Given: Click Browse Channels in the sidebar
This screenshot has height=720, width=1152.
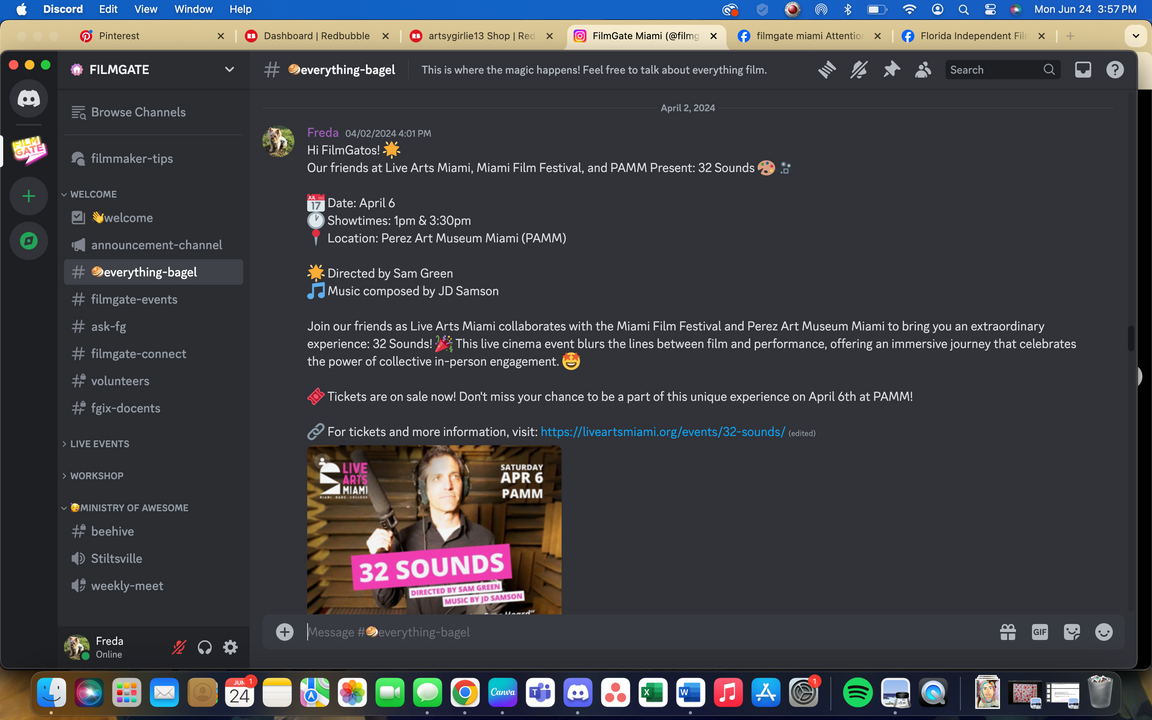Looking at the screenshot, I should (x=138, y=112).
